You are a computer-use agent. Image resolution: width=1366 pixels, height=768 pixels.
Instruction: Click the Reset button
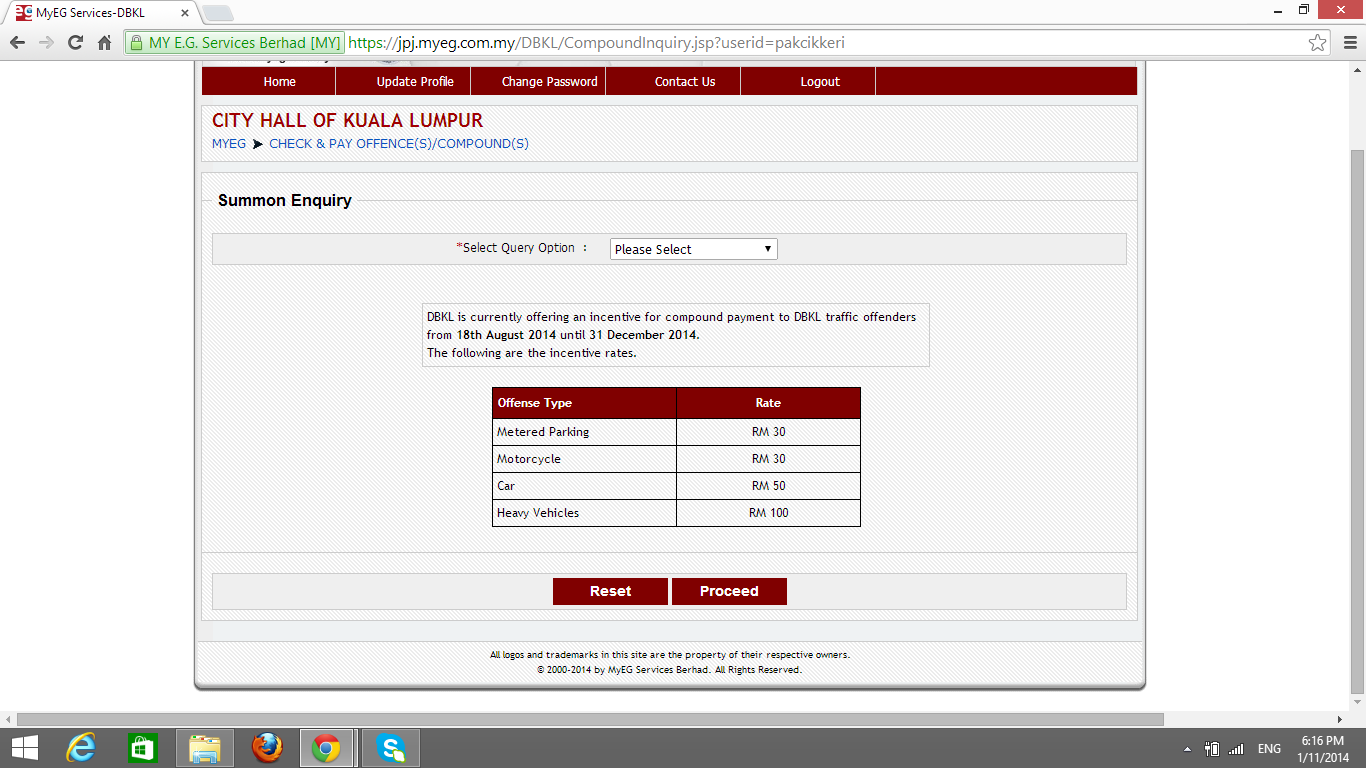click(610, 591)
